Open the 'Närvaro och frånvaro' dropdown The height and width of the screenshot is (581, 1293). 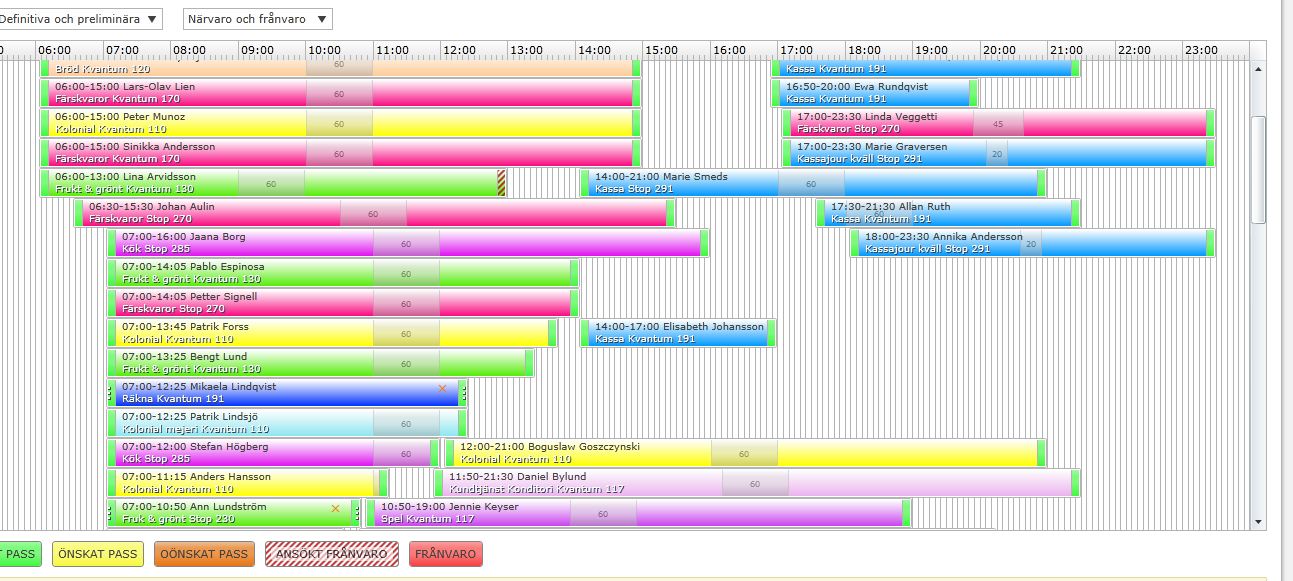tap(258, 19)
